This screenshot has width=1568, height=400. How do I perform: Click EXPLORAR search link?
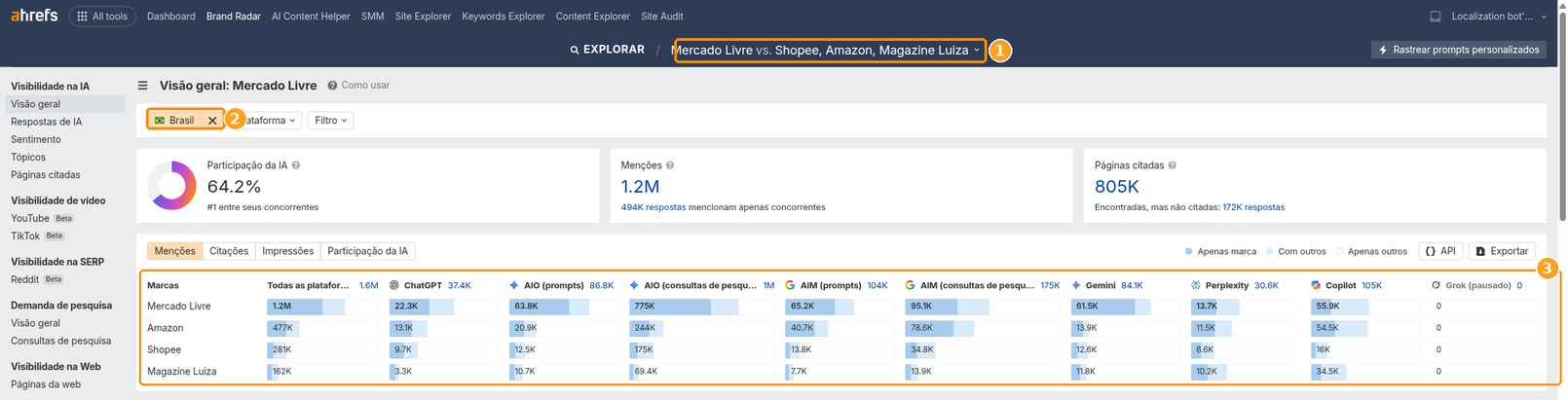[608, 50]
